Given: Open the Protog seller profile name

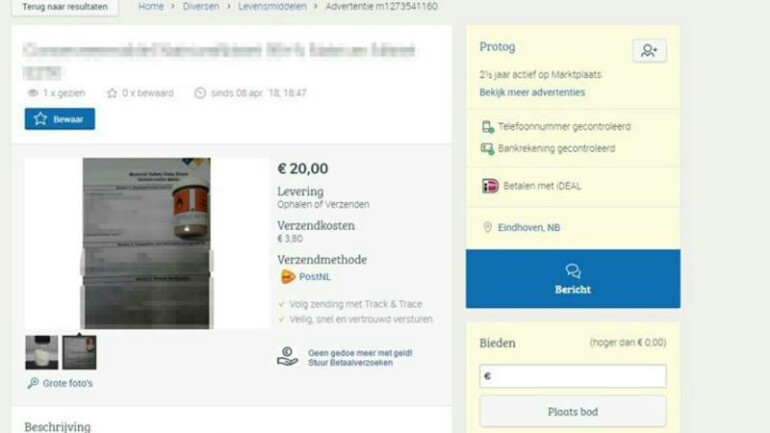Looking at the screenshot, I should 497,47.
